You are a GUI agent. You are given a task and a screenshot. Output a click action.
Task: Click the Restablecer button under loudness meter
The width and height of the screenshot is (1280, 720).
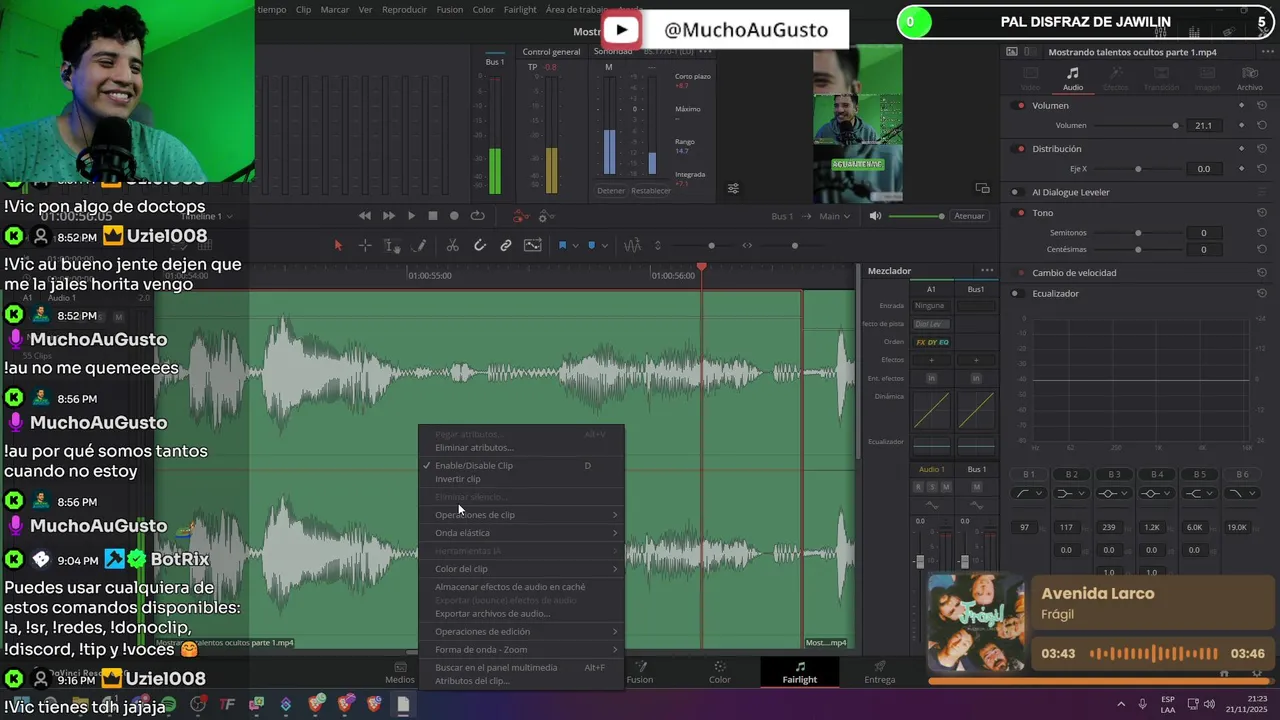click(x=651, y=191)
